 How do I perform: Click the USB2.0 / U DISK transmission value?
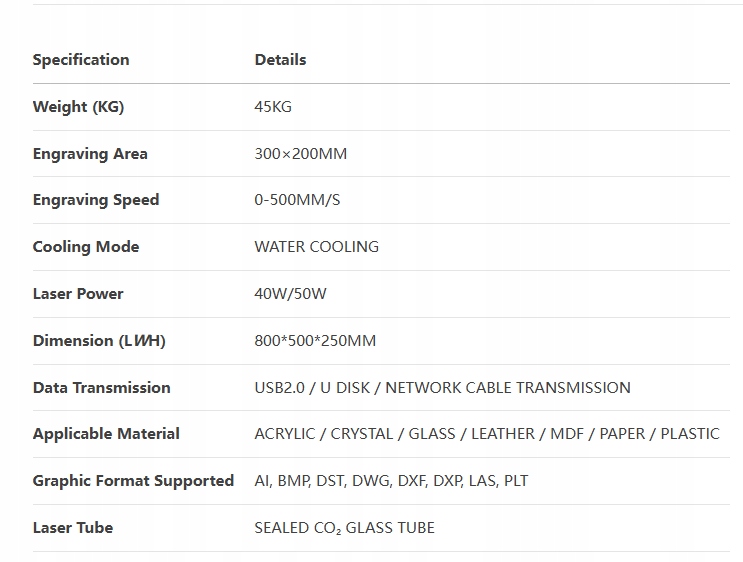[442, 388]
